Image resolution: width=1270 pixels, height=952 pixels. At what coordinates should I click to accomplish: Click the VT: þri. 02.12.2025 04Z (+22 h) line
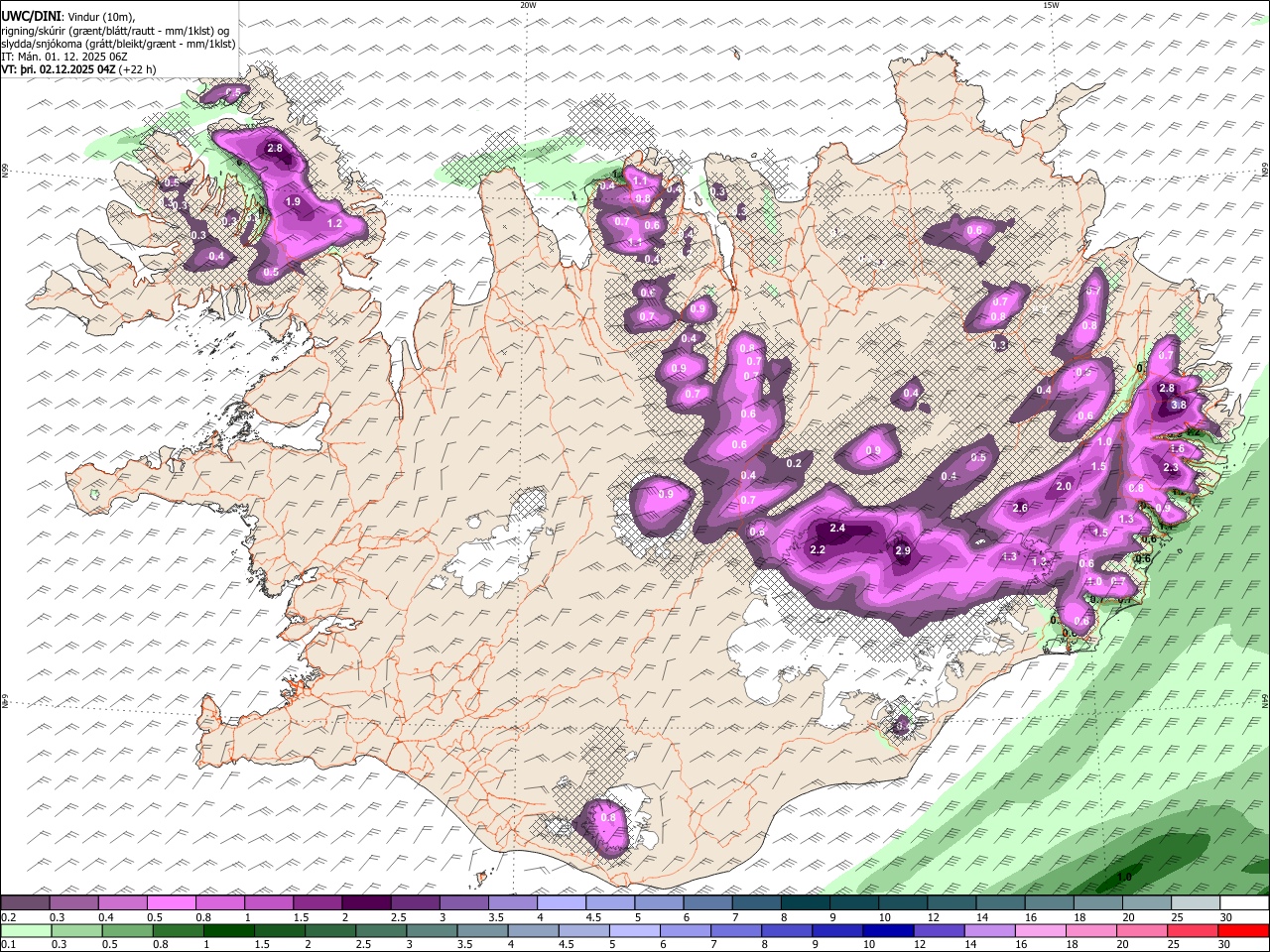(x=79, y=69)
